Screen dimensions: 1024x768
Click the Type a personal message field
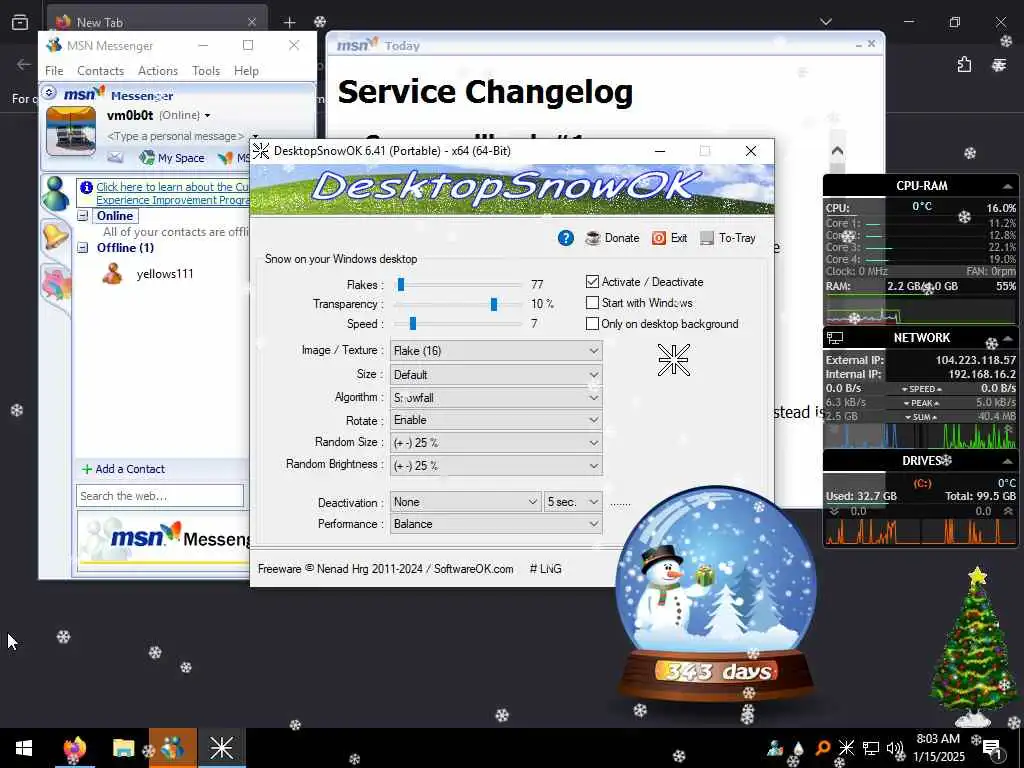(x=176, y=136)
